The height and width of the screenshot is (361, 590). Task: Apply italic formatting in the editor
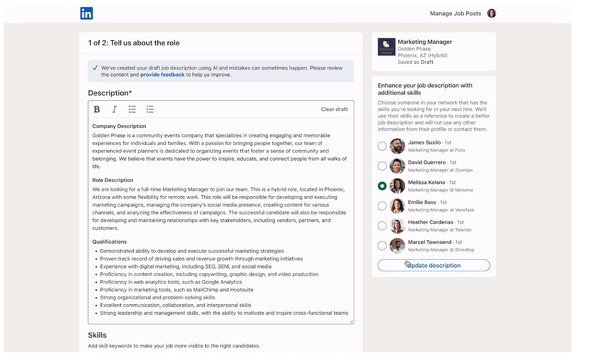(114, 110)
